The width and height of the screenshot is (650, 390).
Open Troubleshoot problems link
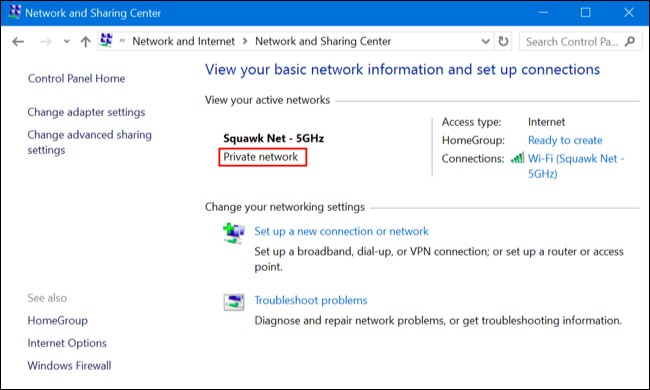(311, 300)
